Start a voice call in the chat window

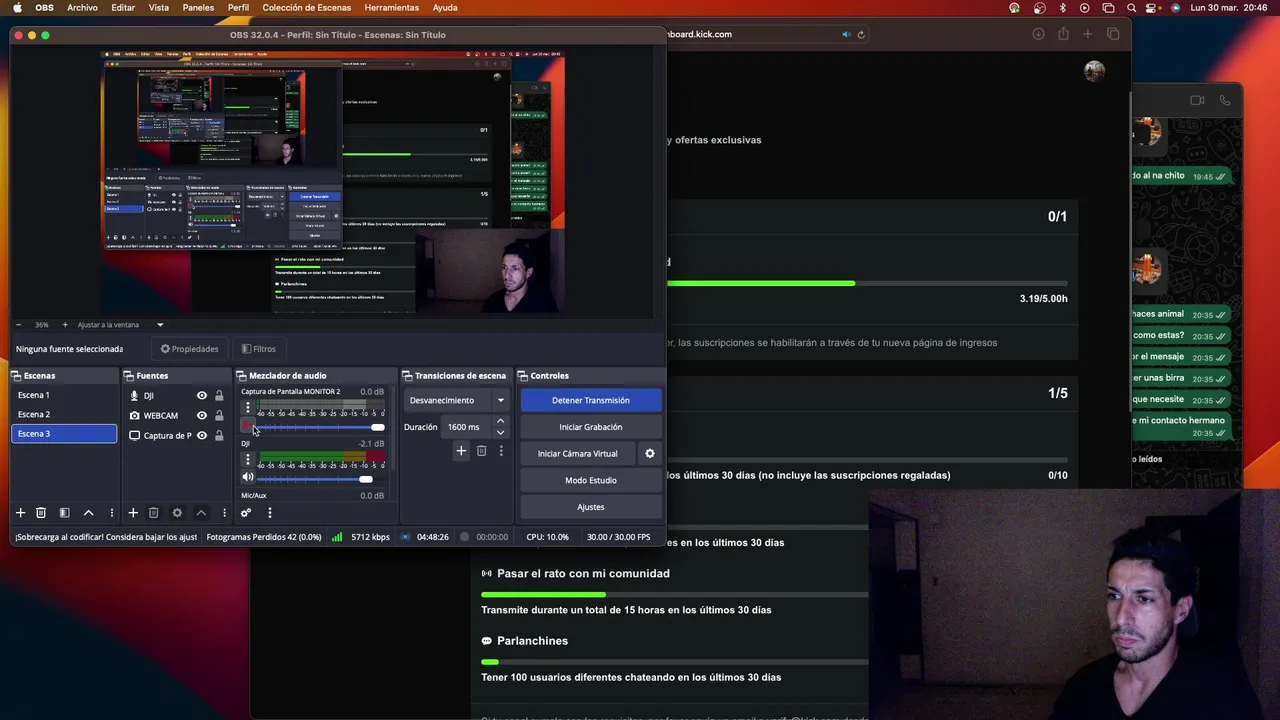1225,100
